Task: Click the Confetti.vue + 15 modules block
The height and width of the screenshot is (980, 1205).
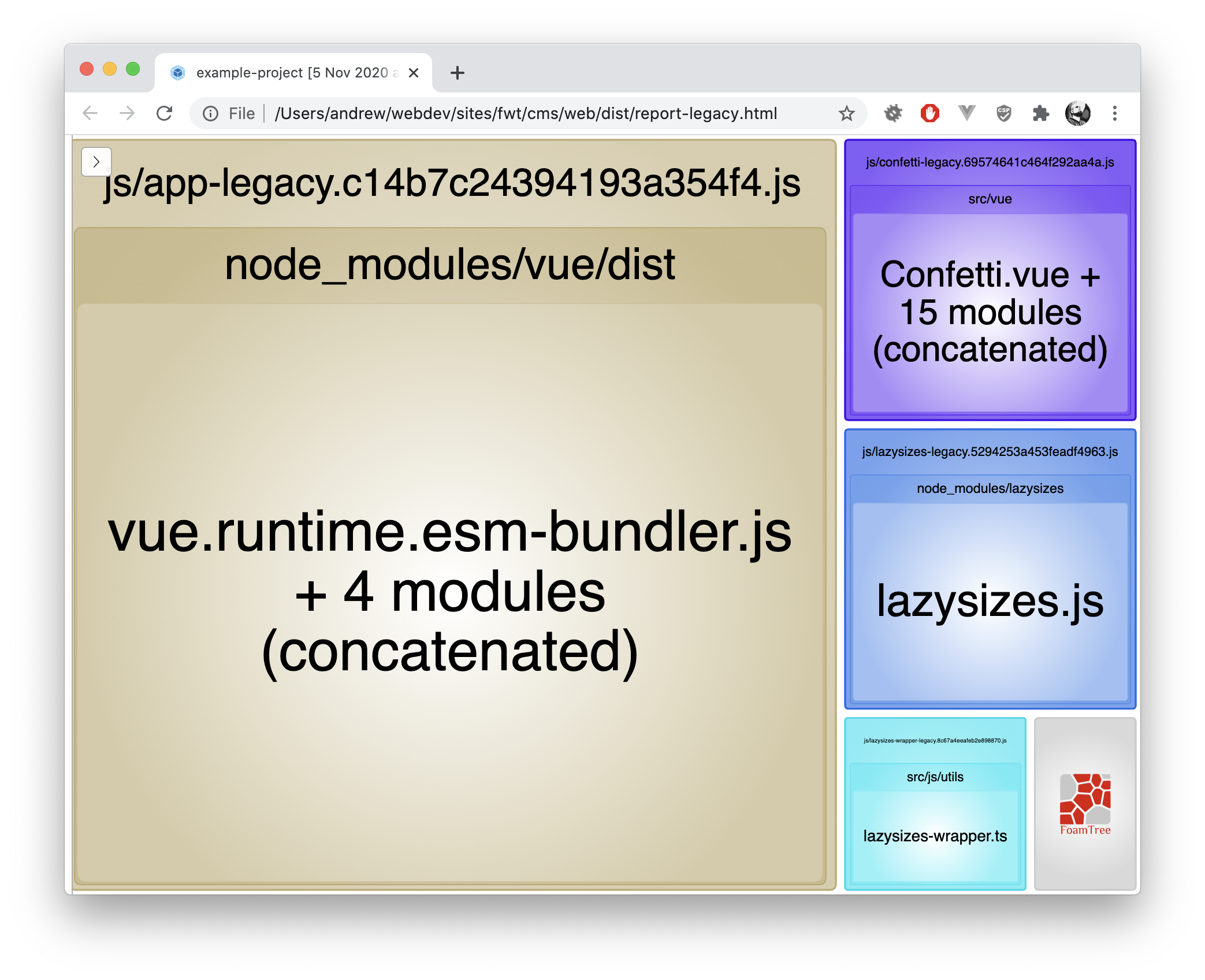Action: click(x=990, y=313)
